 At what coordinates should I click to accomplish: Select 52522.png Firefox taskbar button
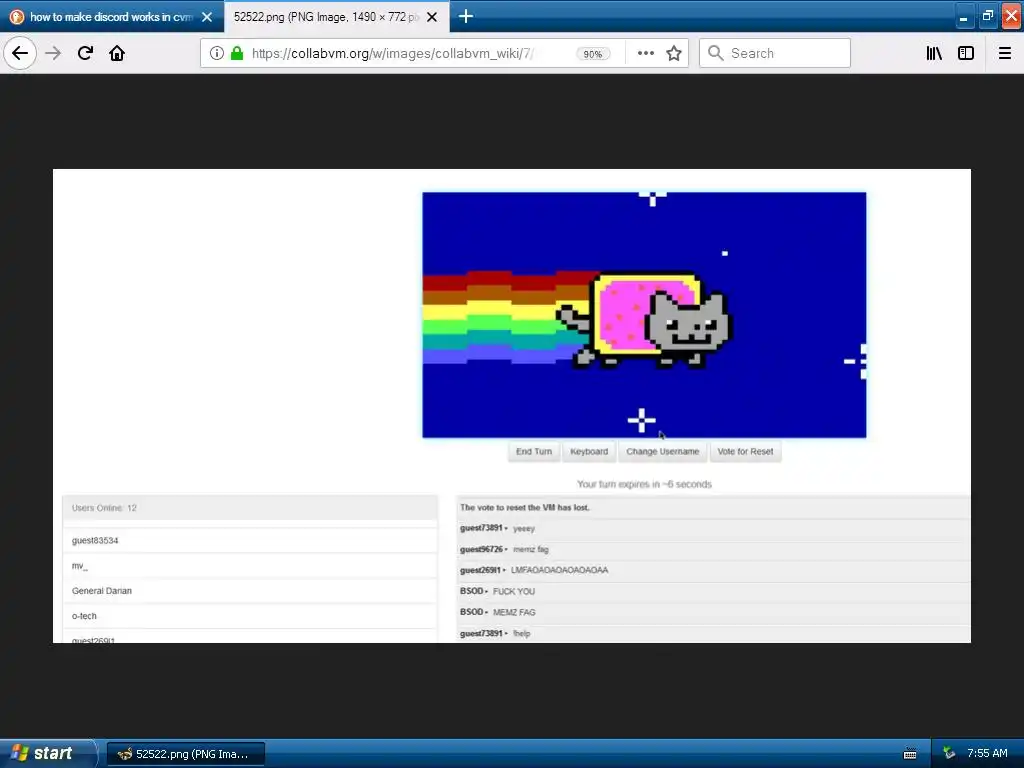click(x=186, y=754)
